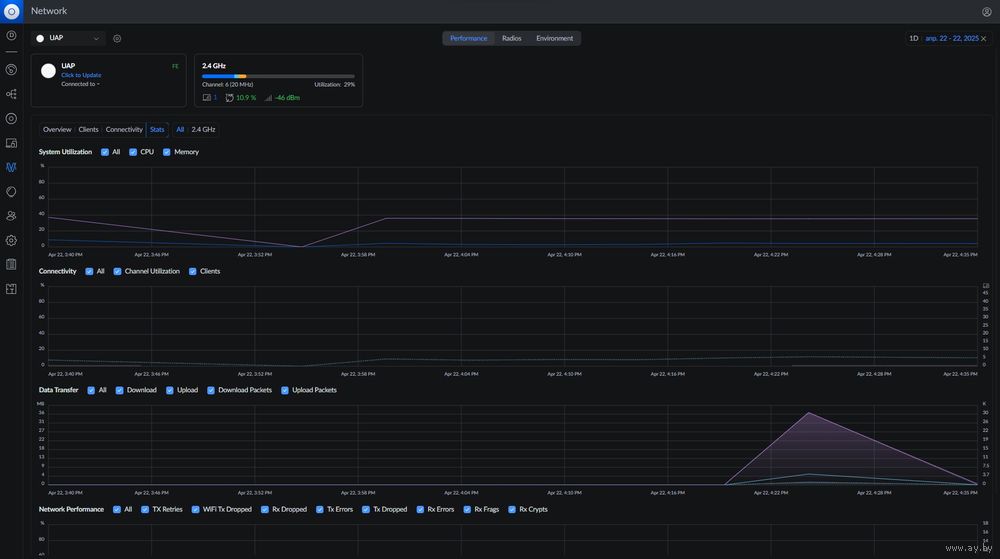Disable the Download Packets checkbox
This screenshot has width=1000, height=559.
211,390
